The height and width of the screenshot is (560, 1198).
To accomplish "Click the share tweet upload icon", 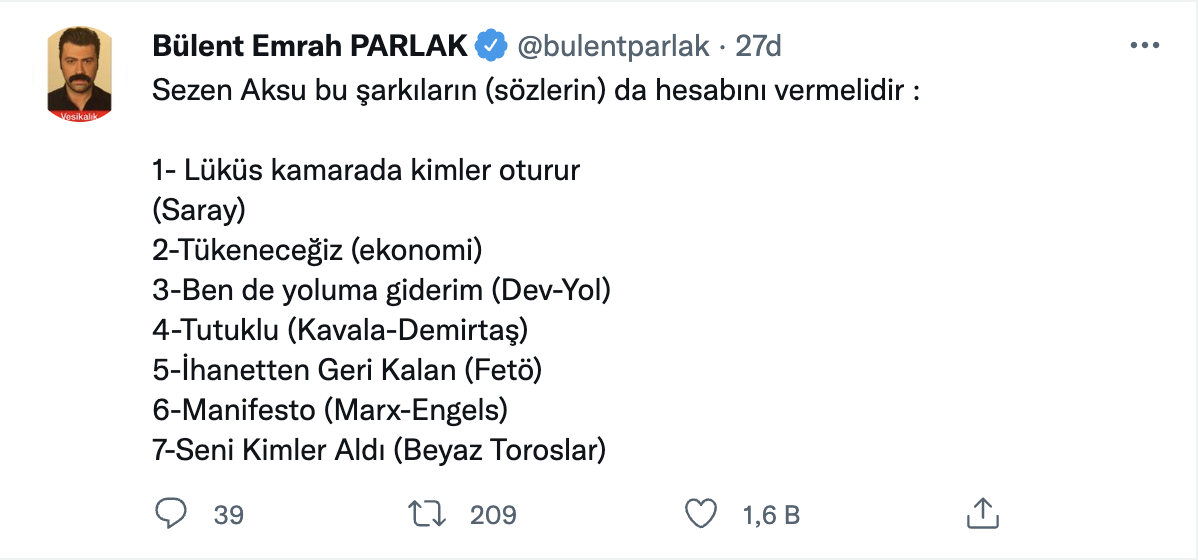I will (983, 514).
